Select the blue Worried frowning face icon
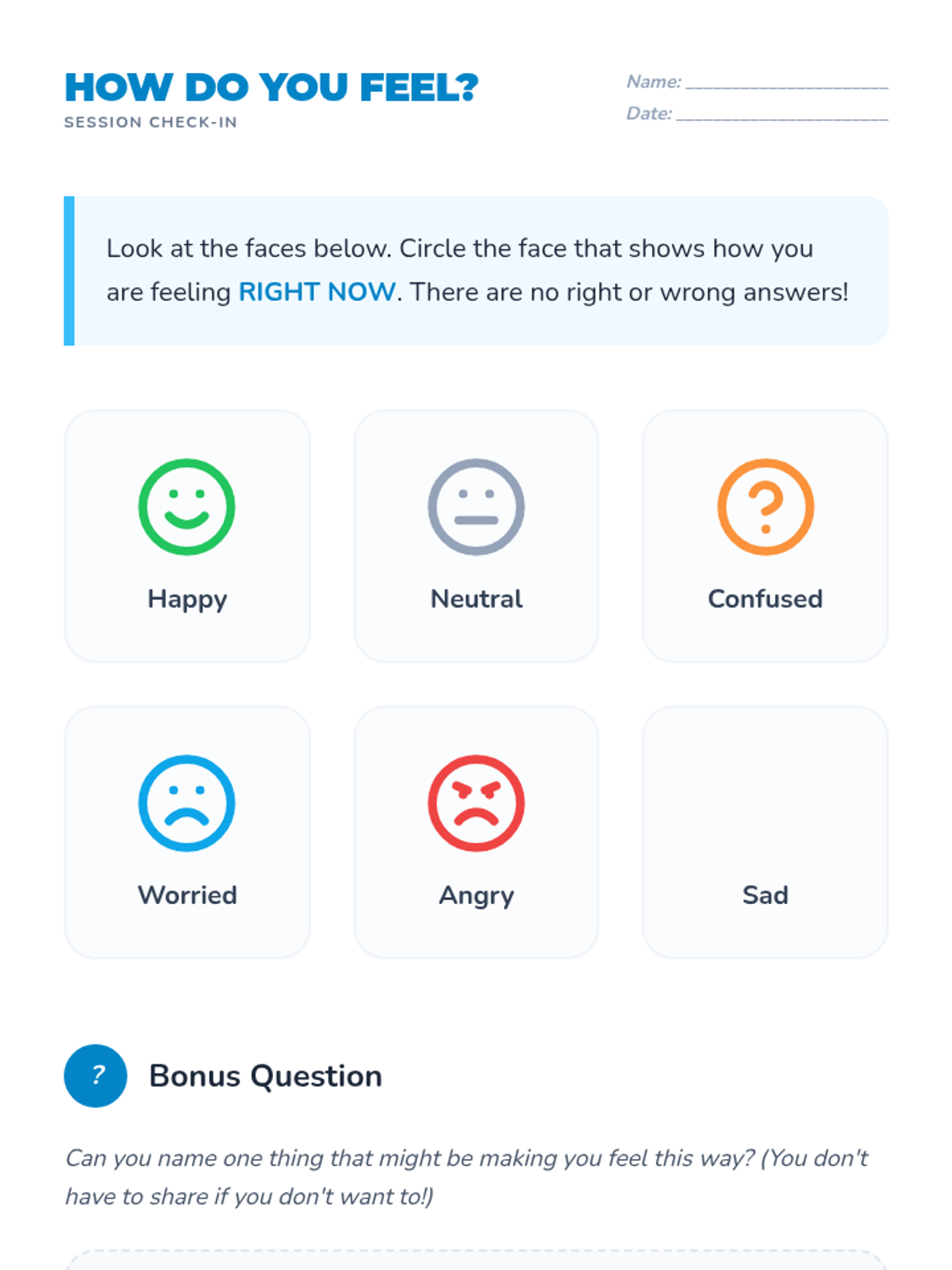 [186, 802]
